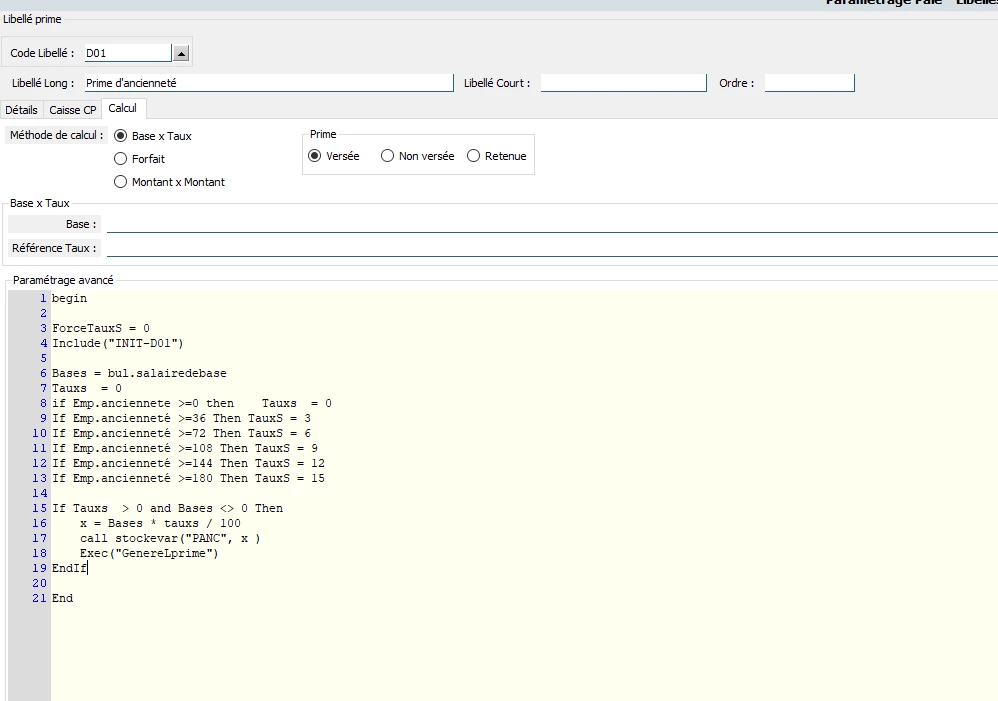Screen dimensions: 998x701
Task: Click the Référence Taux field
Action: click(x=550, y=248)
